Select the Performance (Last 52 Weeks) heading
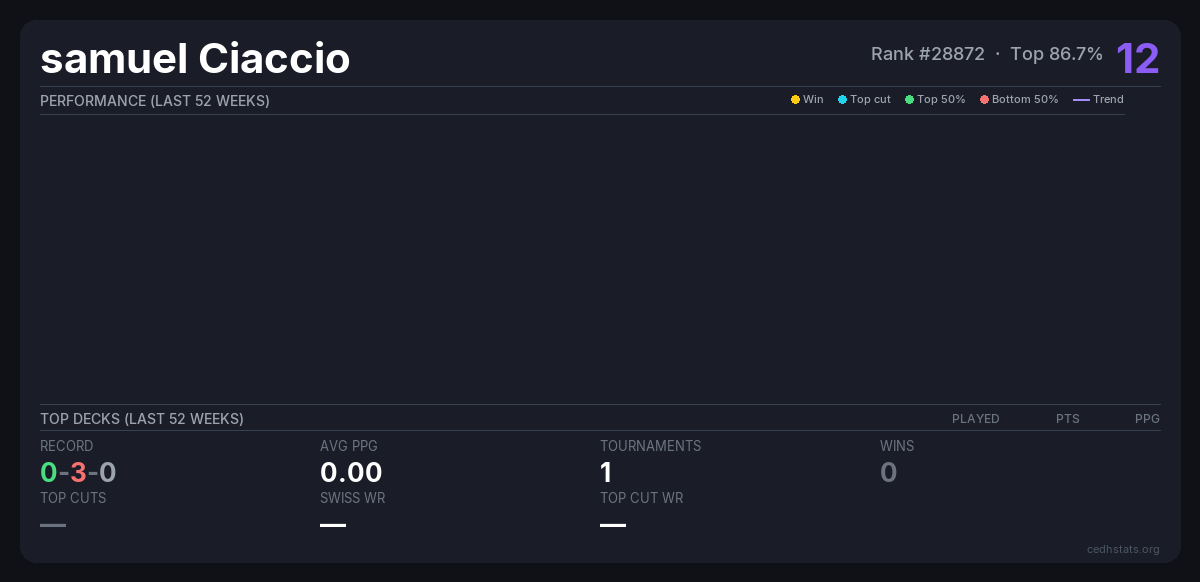Image resolution: width=1200 pixels, height=582 pixels. pyautogui.click(x=155, y=101)
